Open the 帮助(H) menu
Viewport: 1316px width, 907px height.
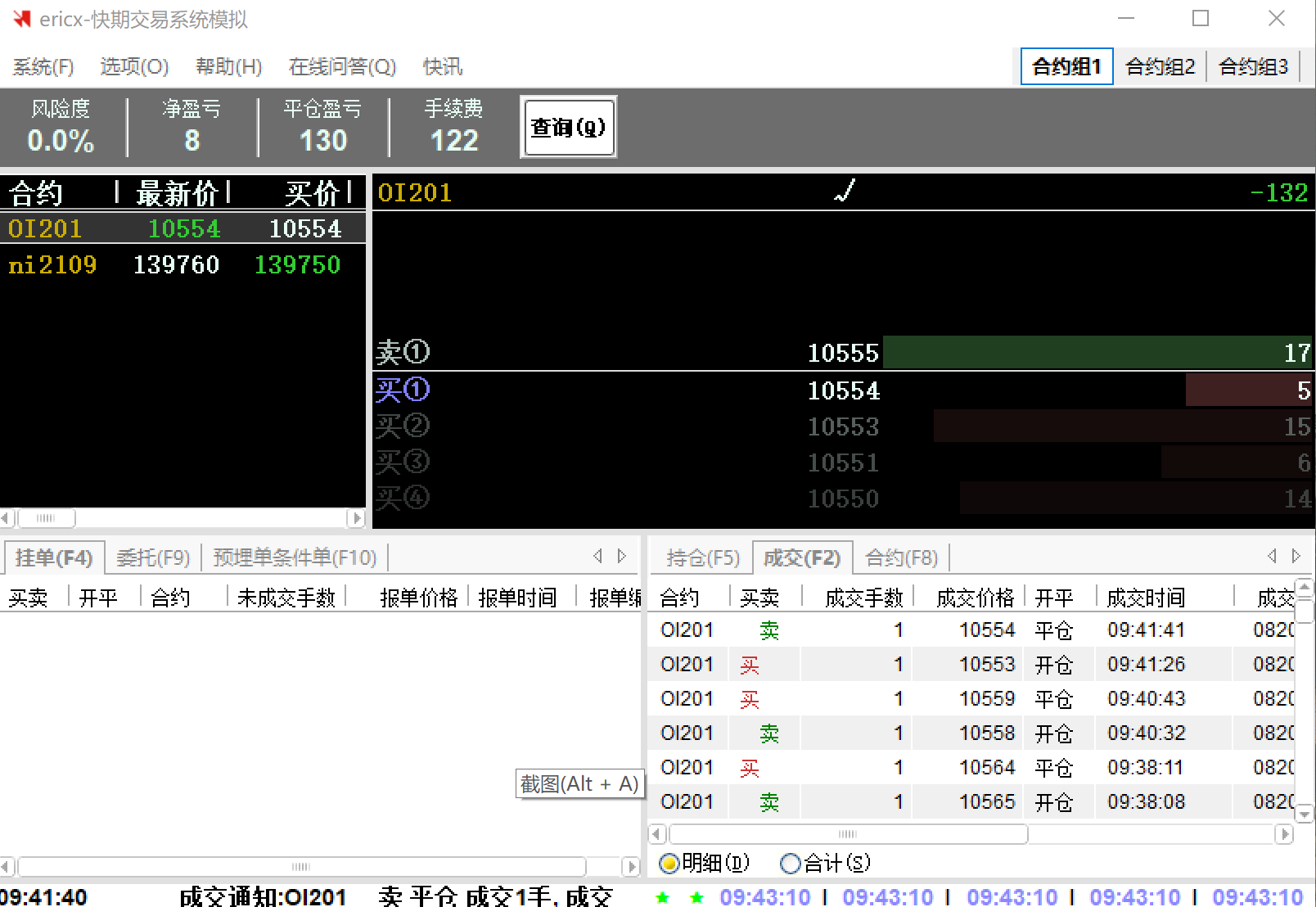point(228,66)
